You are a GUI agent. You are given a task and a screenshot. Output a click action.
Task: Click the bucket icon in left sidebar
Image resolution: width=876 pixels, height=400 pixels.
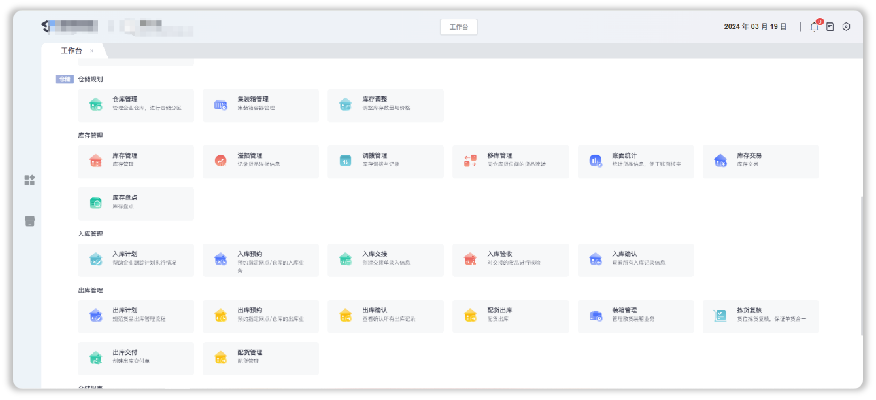[x=30, y=221]
